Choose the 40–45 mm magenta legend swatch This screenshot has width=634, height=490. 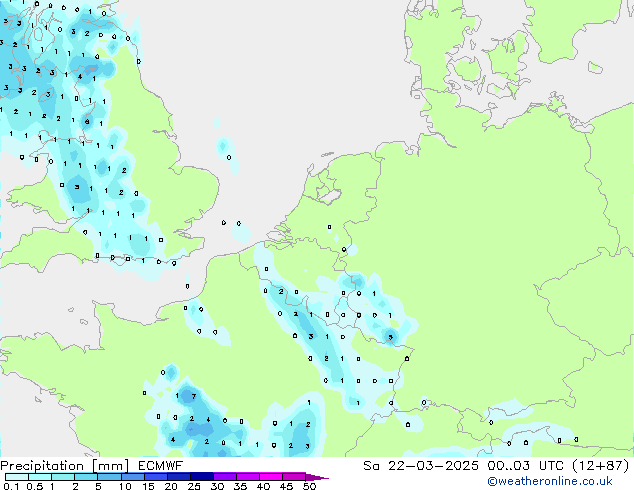tap(274, 477)
